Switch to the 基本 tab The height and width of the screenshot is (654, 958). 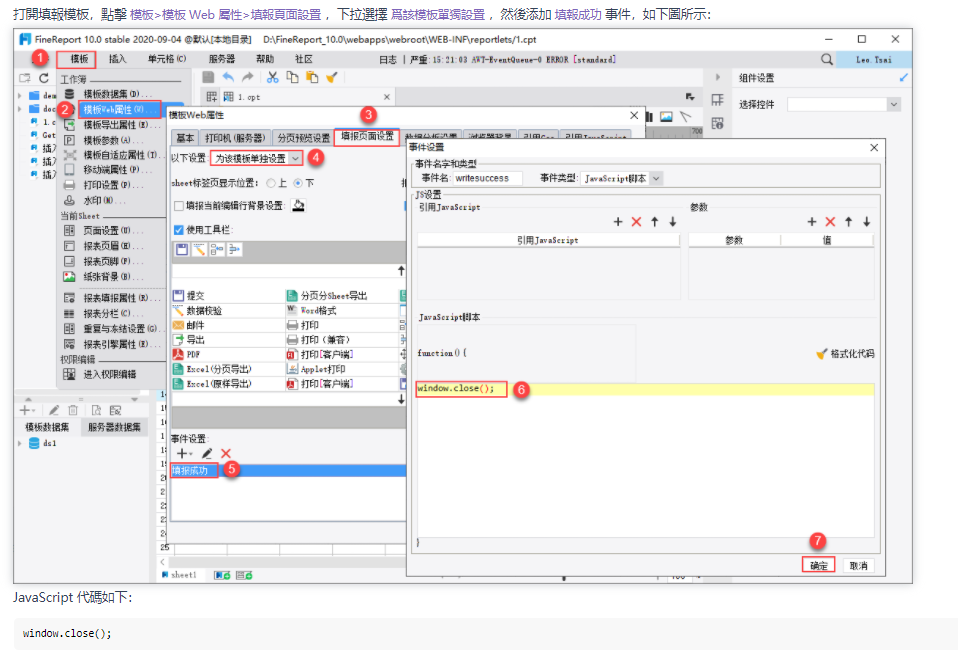point(185,138)
